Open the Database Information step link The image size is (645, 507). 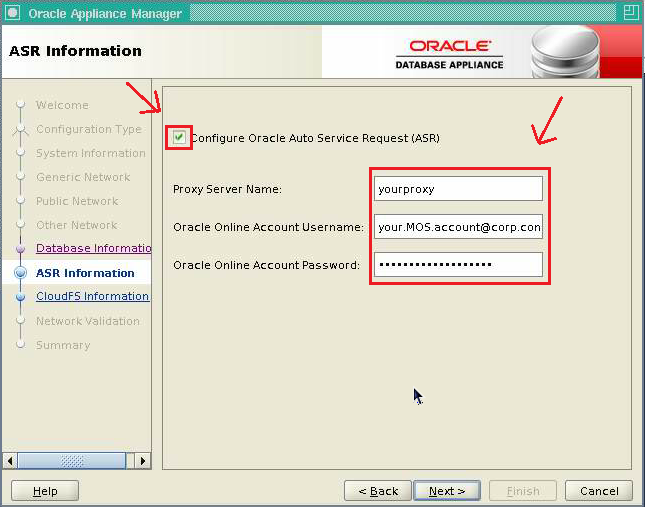pyautogui.click(x=93, y=248)
